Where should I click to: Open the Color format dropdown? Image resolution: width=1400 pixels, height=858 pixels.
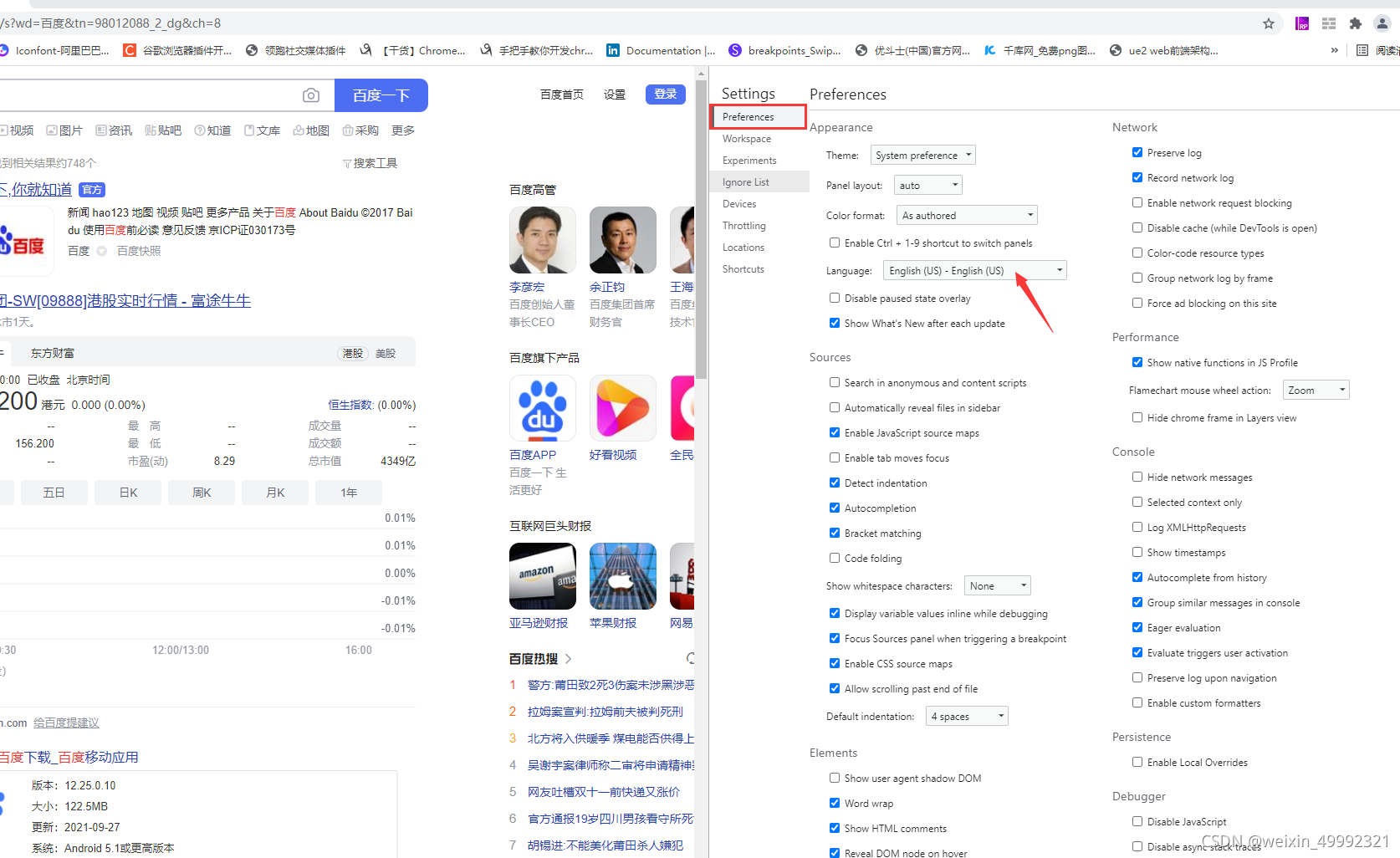(967, 215)
